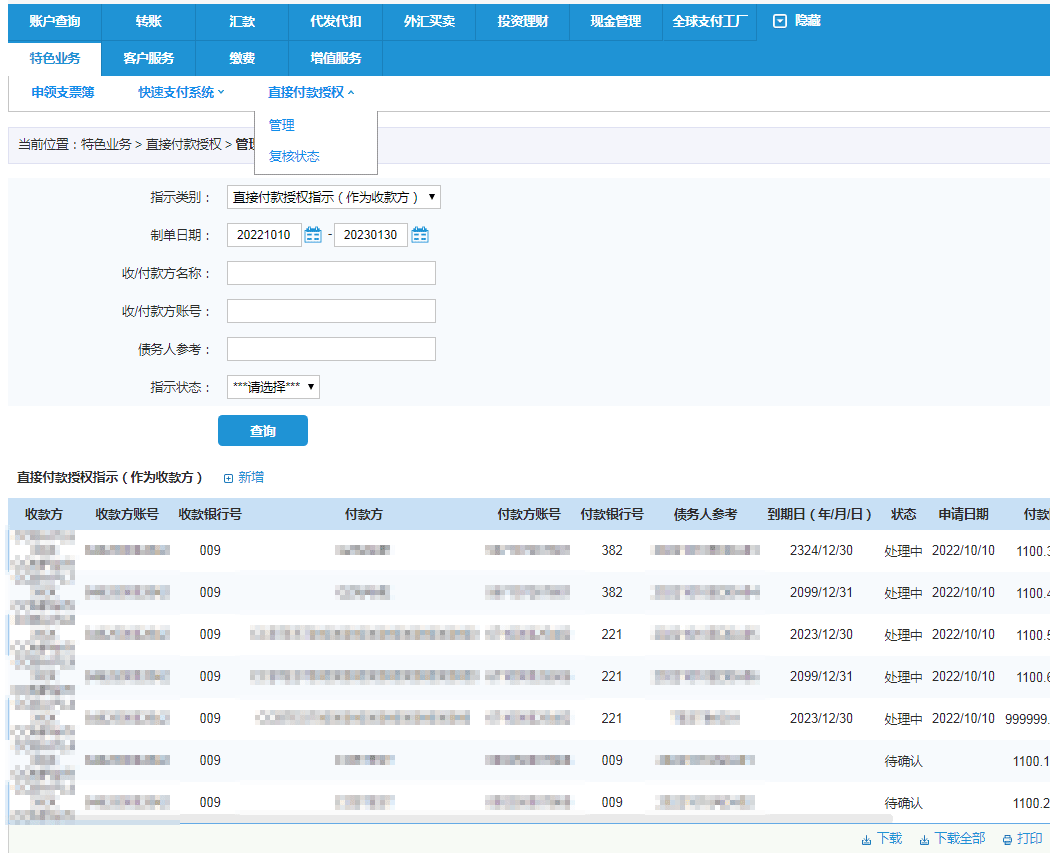The height and width of the screenshot is (853, 1050).
Task: Click the download icon next to 下载全部
Action: coord(924,840)
